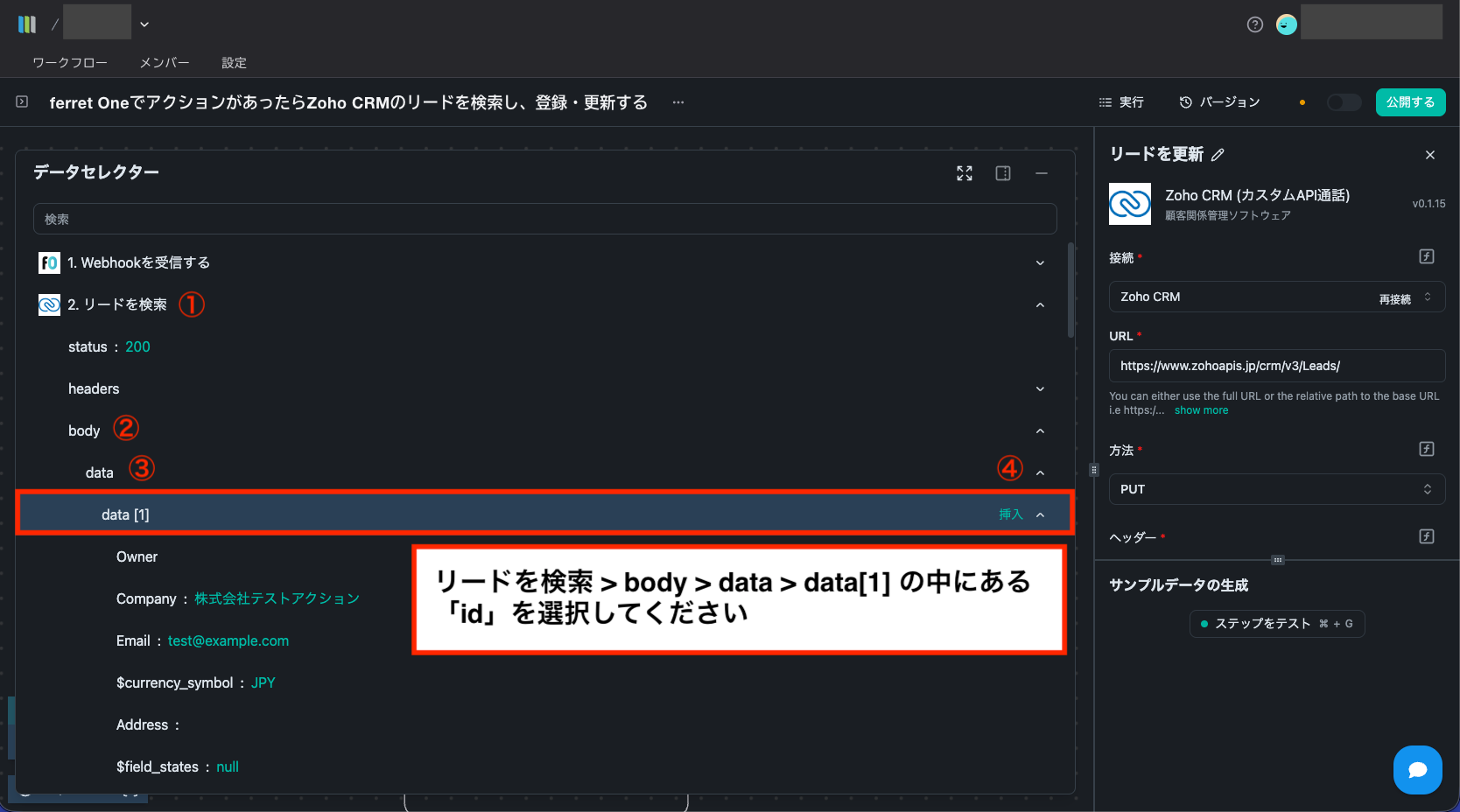Click the ferret One Webhook step icon
1460x812 pixels.
coord(49,262)
